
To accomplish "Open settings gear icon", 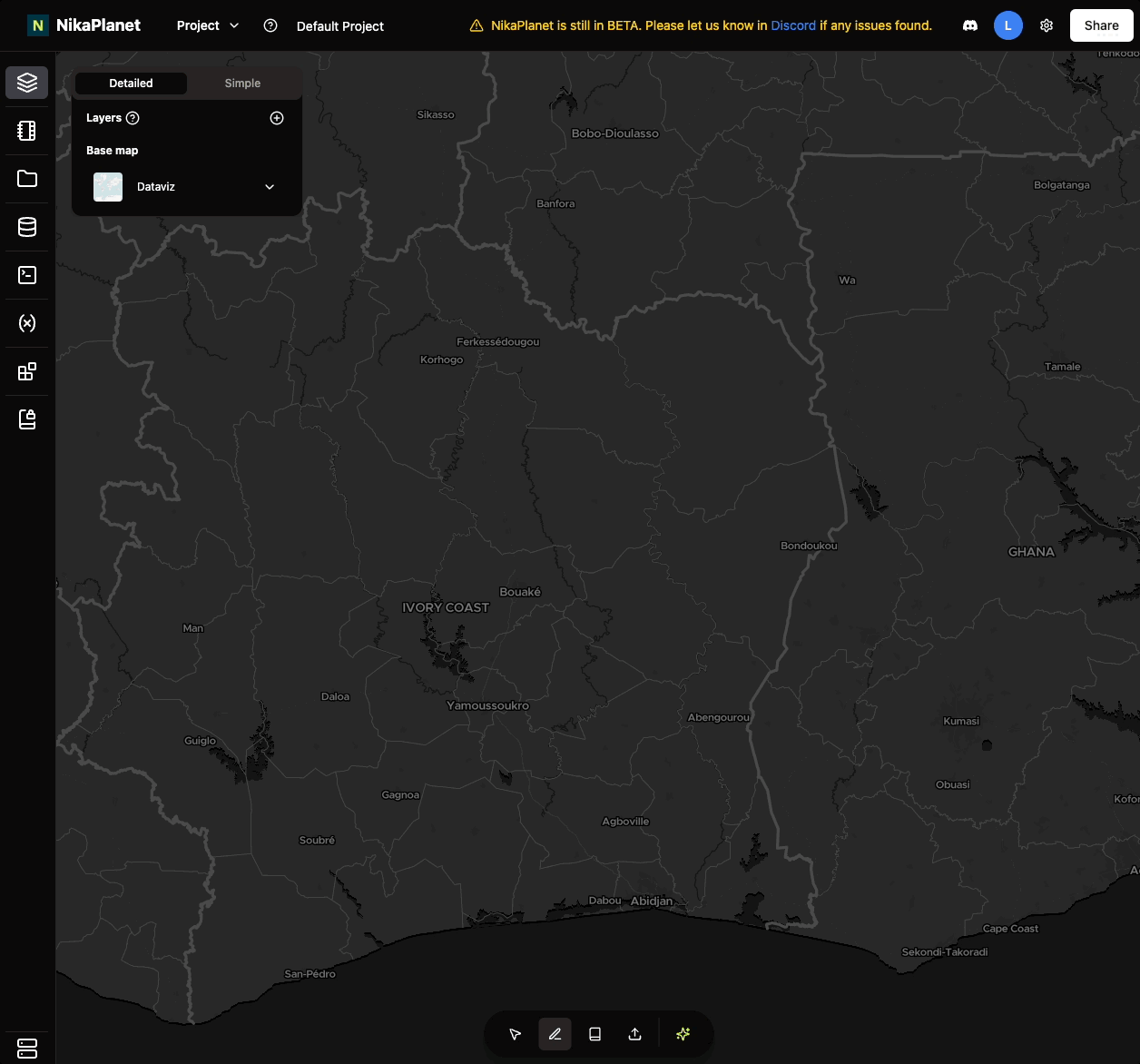I will pos(1047,25).
